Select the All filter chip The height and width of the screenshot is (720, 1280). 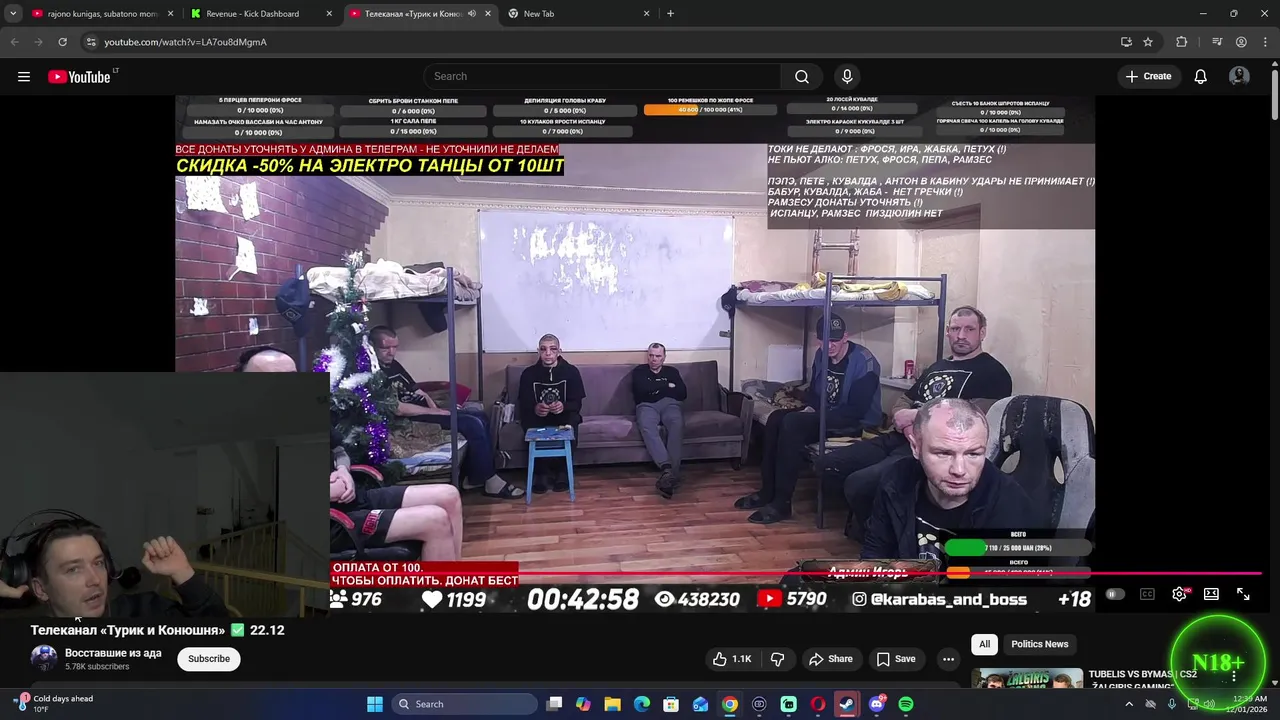pyautogui.click(x=985, y=644)
